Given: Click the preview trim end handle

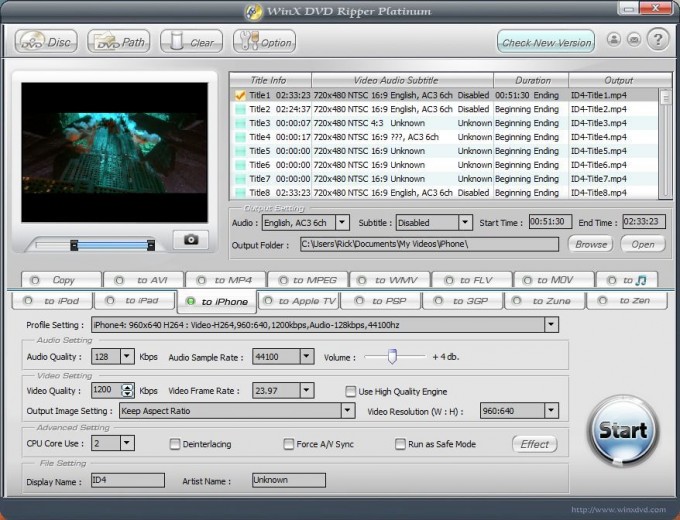Looking at the screenshot, I should click(x=151, y=245).
